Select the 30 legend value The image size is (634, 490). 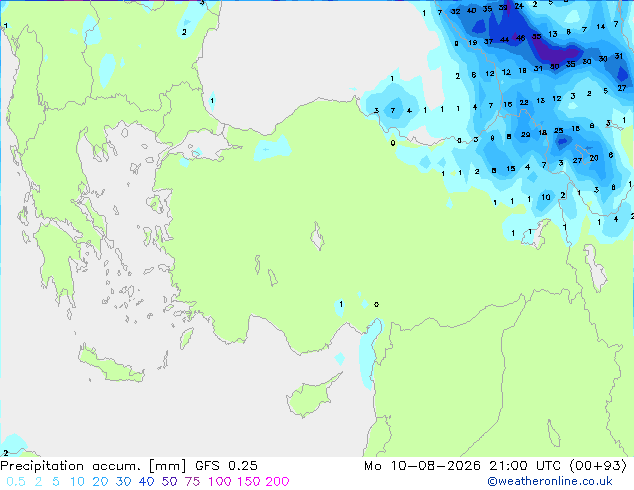coord(123,482)
